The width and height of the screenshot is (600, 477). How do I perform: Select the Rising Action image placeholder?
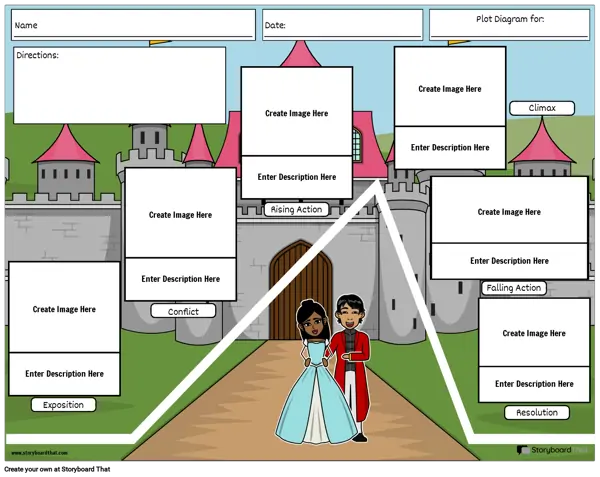(296, 112)
